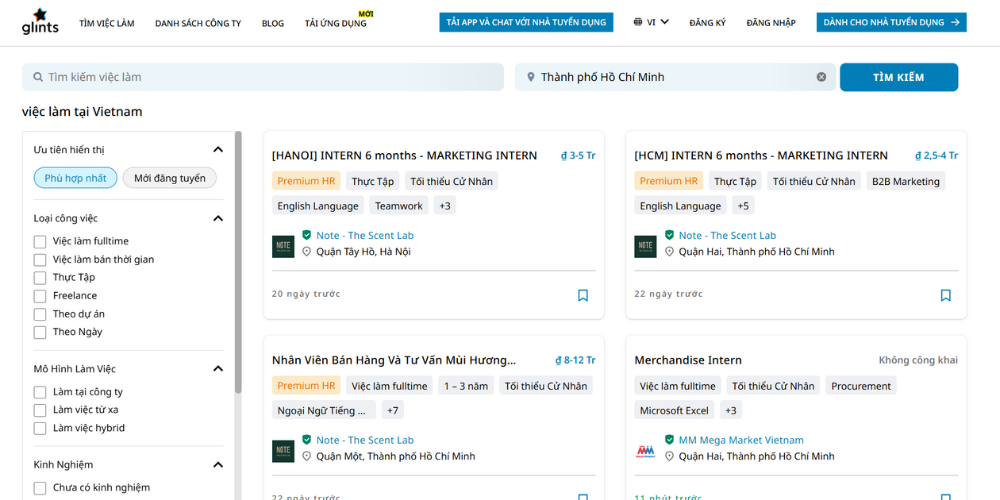Clear the Thành phố Hồ Chí Minh location
Viewport: 1000px width, 500px height.
(821, 77)
